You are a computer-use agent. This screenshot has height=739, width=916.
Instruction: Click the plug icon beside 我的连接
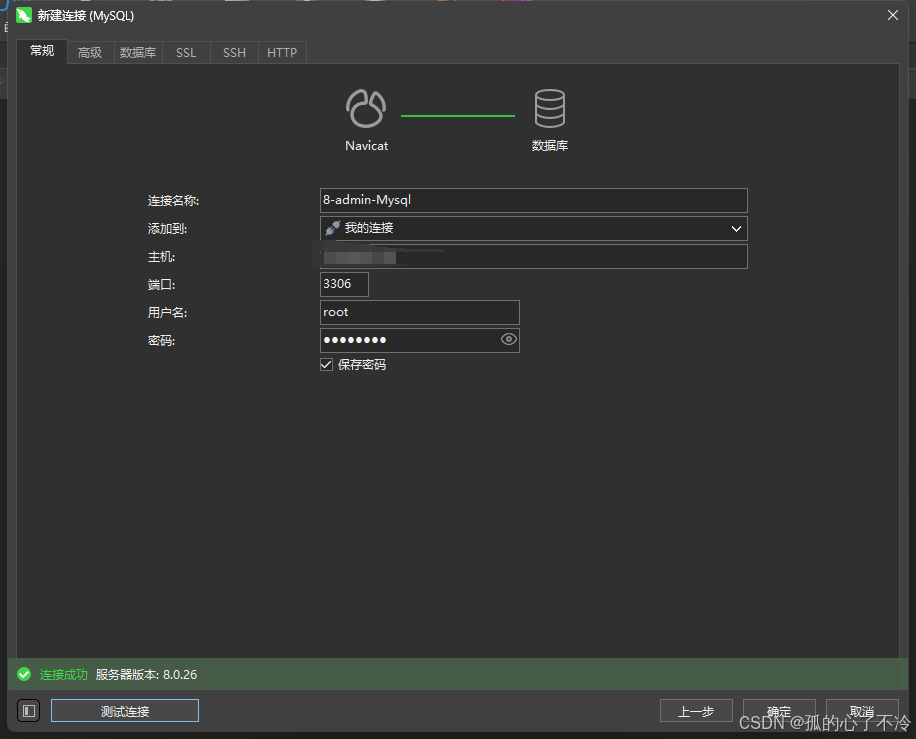tap(332, 228)
